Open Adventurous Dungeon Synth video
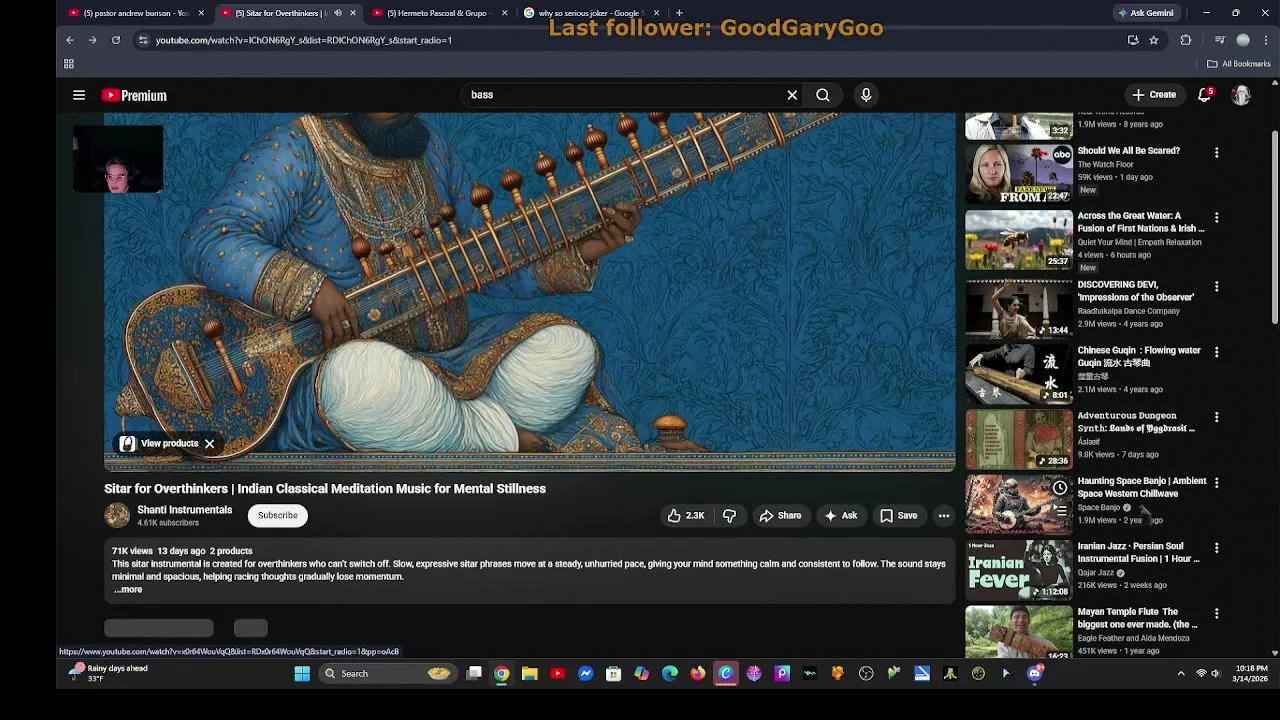 pyautogui.click(x=1018, y=438)
